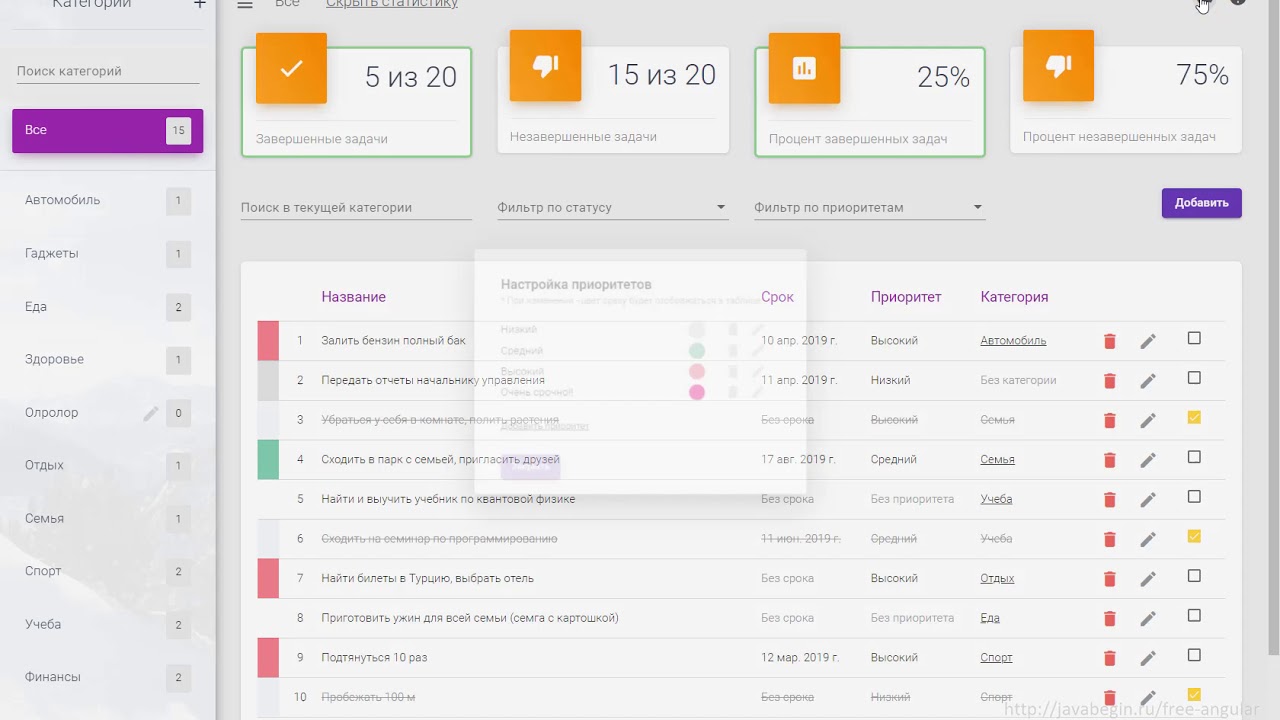Open 'Автомобиль' category link in task 1

click(1013, 341)
